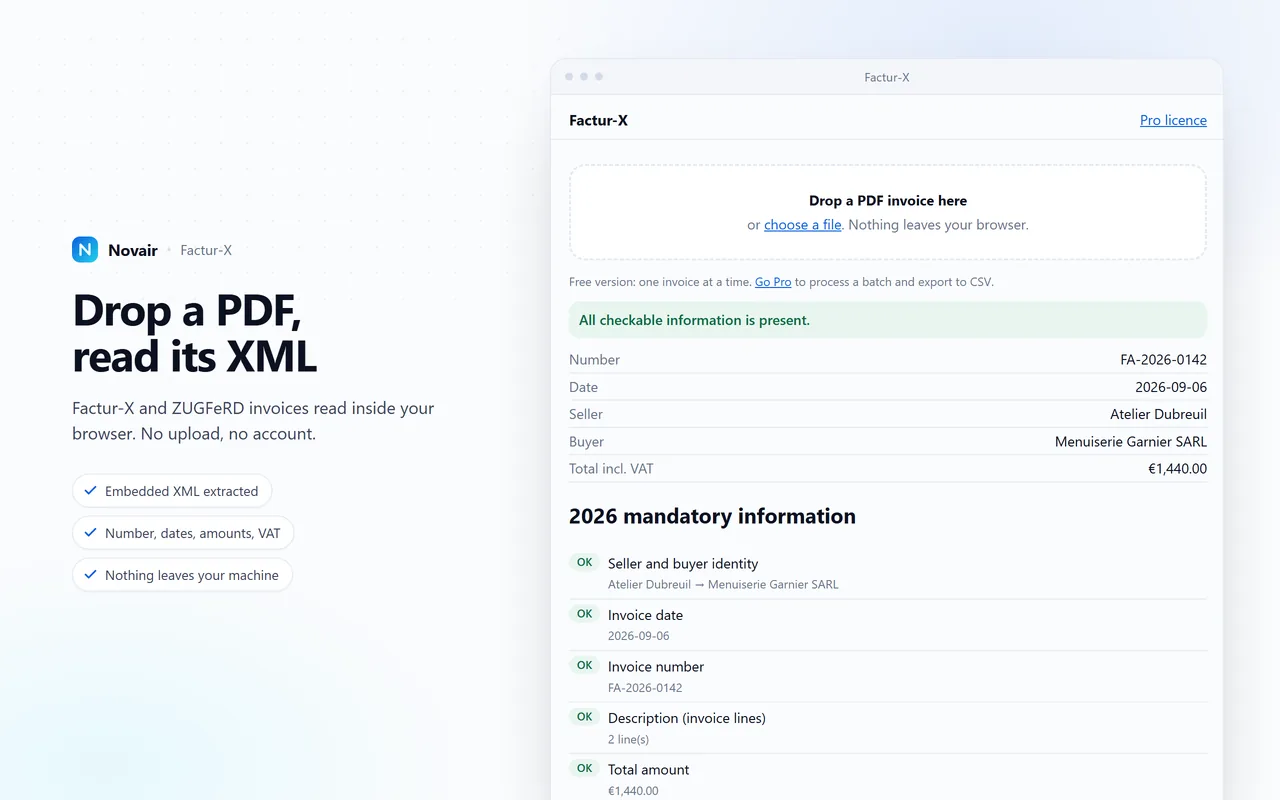Viewport: 1280px width, 800px height.
Task: Click the checkmark beside "Number, dates, amounts, VAT"
Action: pyautogui.click(x=90, y=533)
